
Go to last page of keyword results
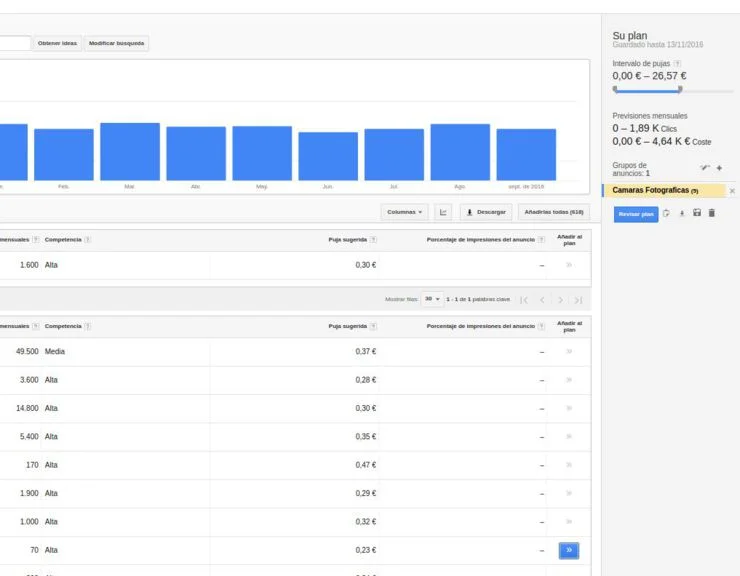pos(577,299)
